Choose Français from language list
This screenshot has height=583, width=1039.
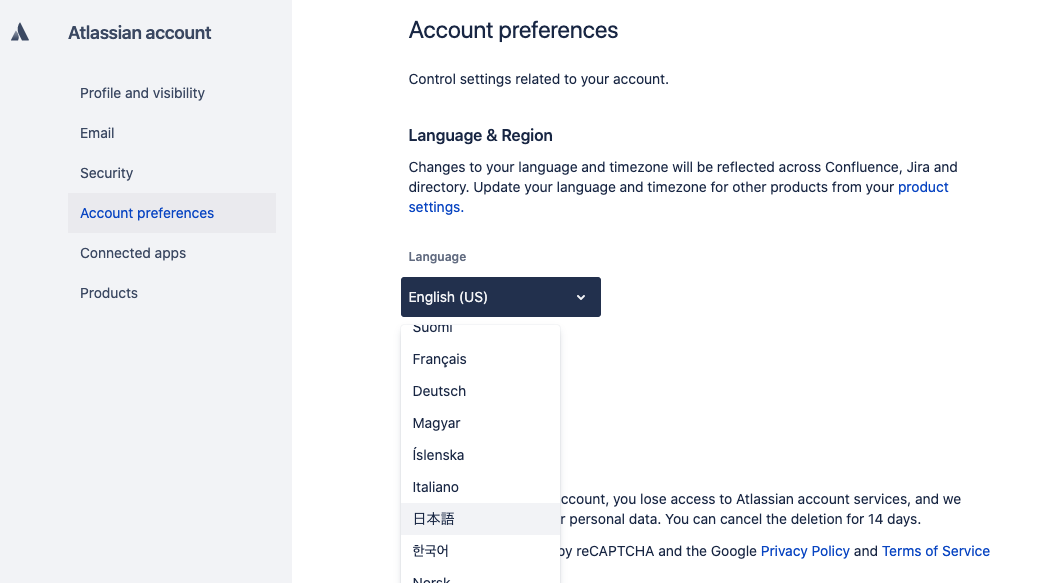[x=480, y=359]
